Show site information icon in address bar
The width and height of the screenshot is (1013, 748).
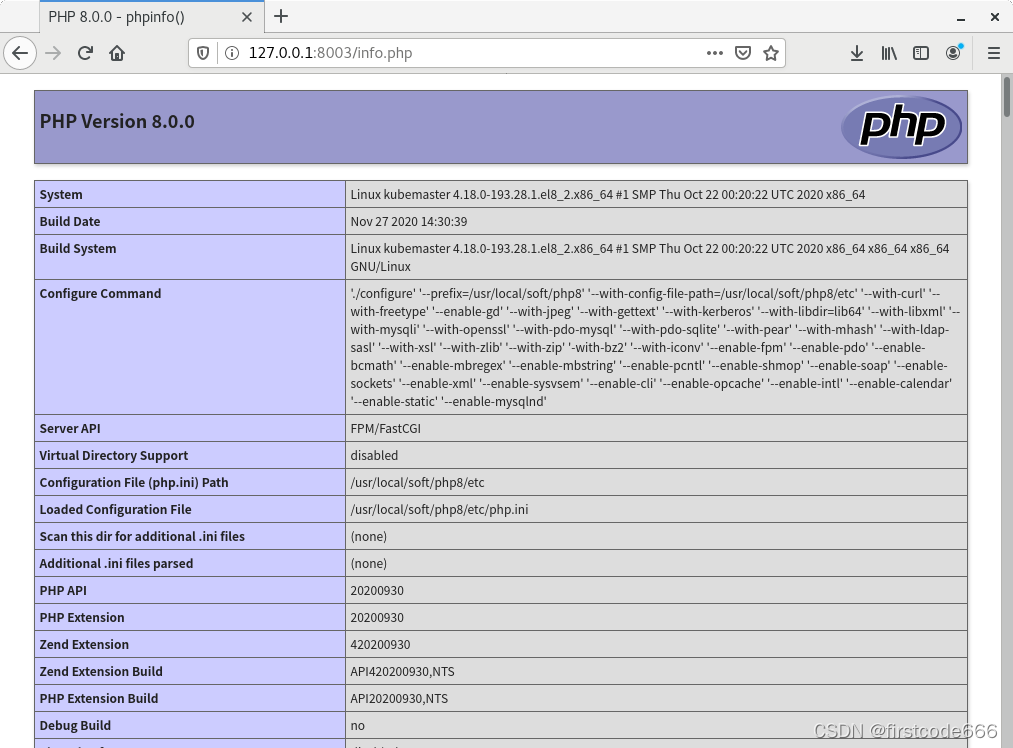click(231, 53)
